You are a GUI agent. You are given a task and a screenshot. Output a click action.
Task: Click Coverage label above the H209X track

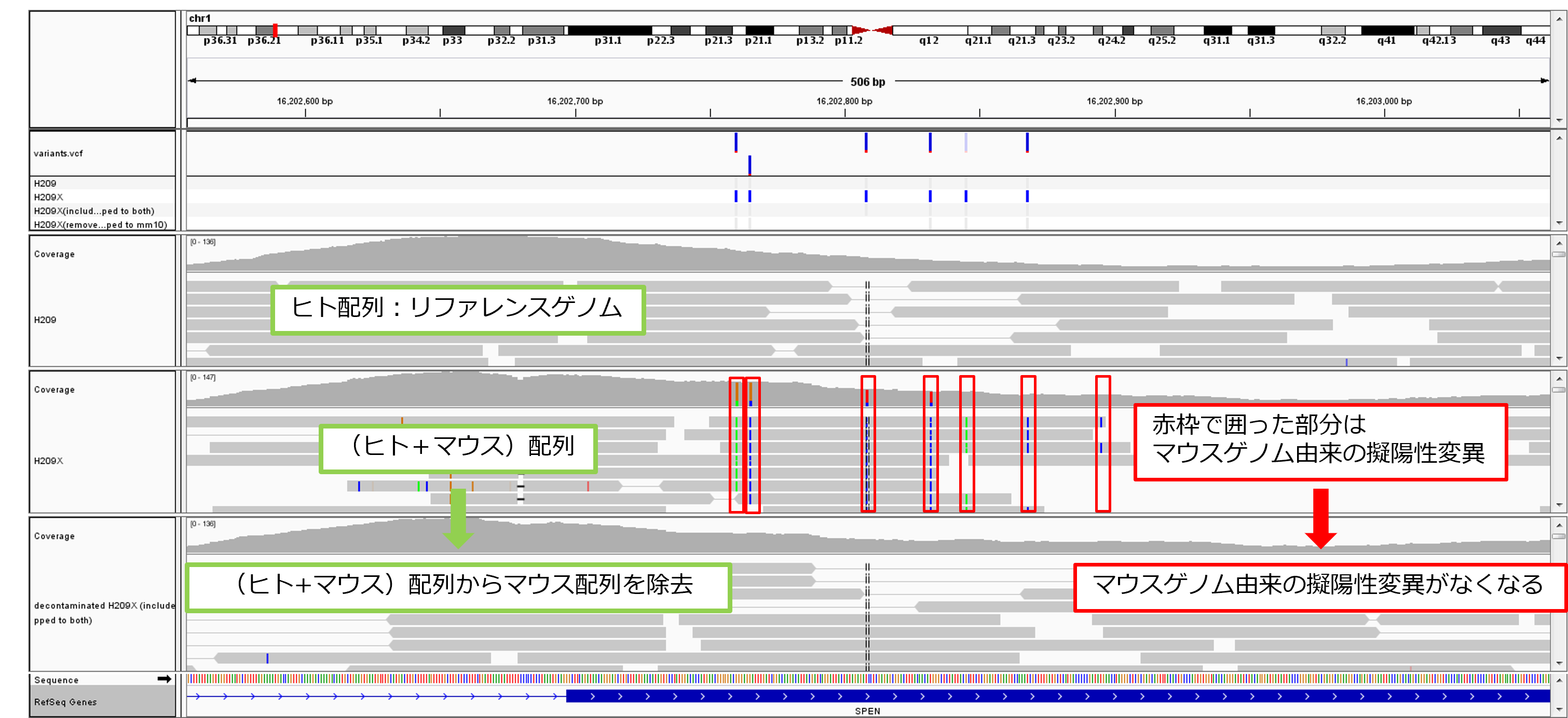(54, 390)
